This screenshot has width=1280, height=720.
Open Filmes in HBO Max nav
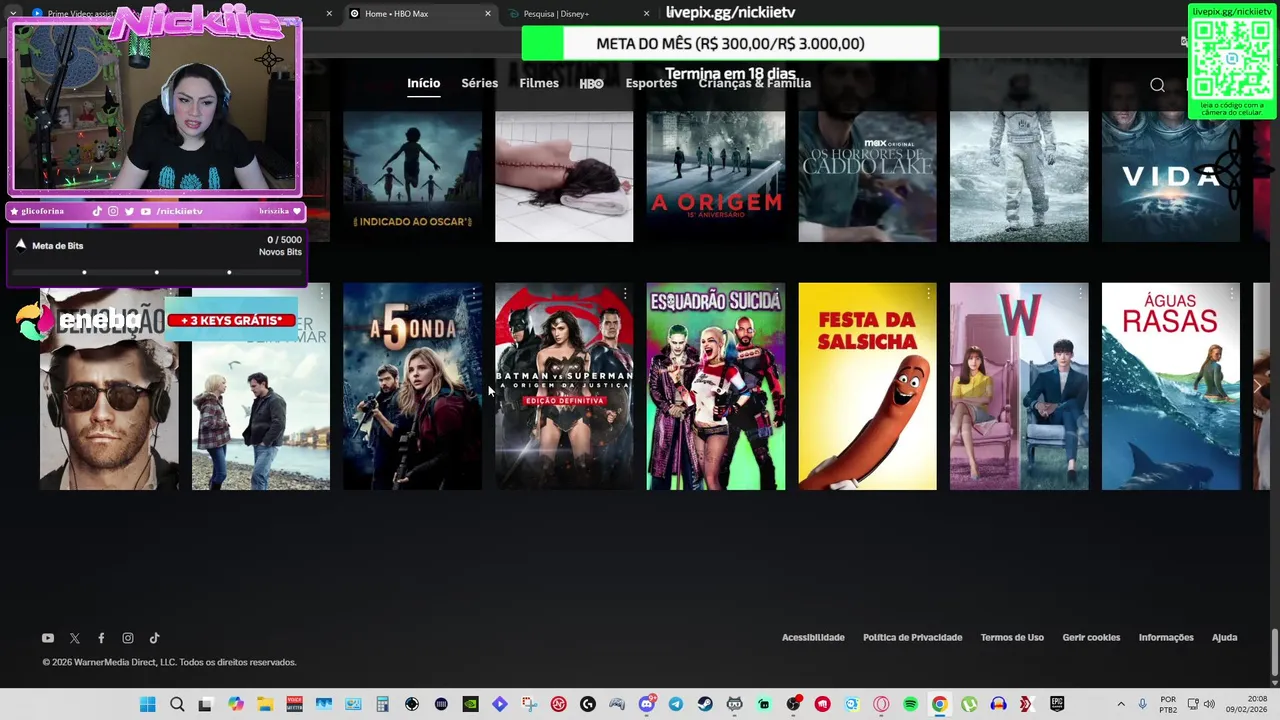539,83
